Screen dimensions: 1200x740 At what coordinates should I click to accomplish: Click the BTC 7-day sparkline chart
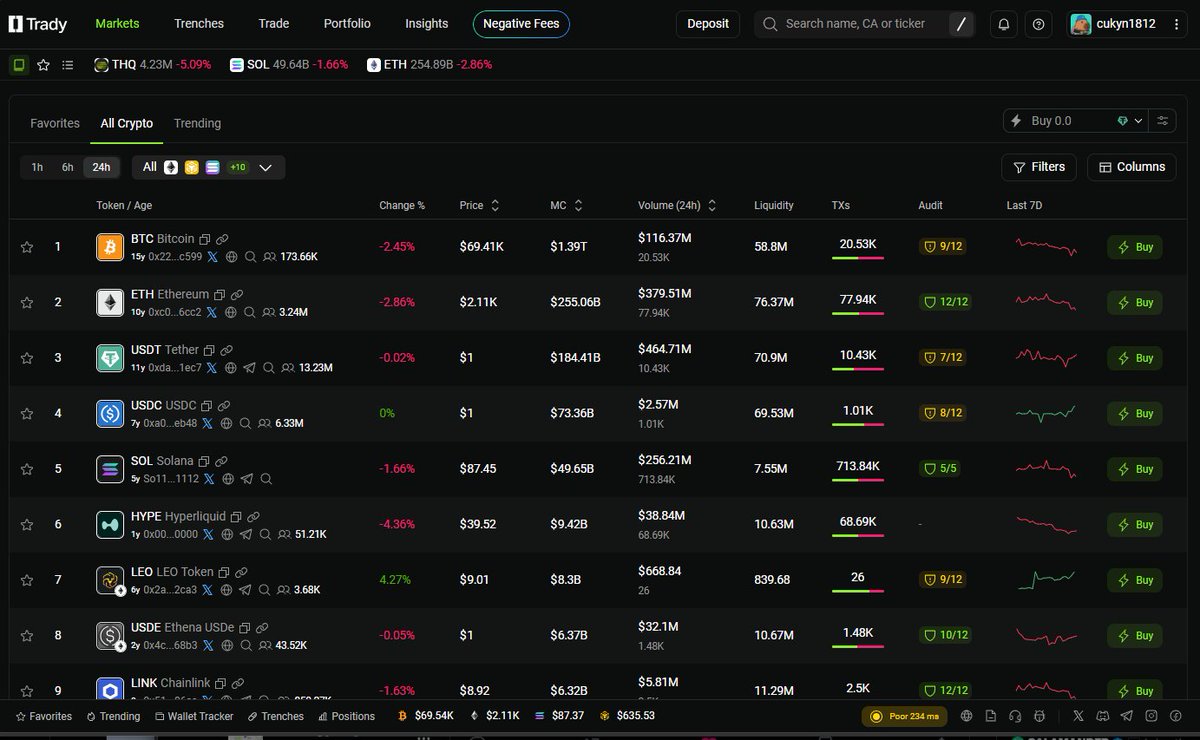[x=1046, y=246]
